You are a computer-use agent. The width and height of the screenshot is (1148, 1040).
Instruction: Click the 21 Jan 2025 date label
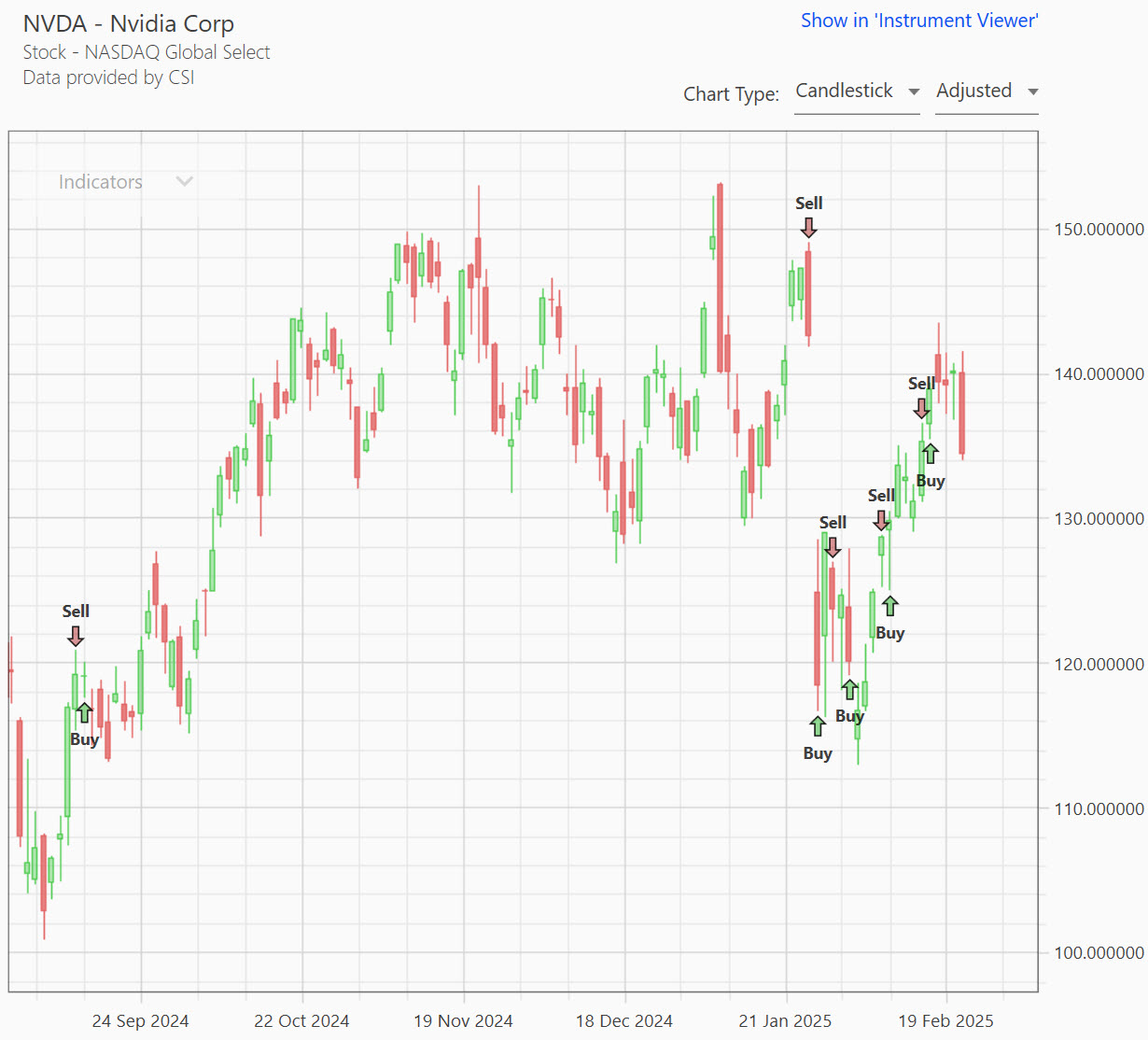pyautogui.click(x=785, y=1021)
